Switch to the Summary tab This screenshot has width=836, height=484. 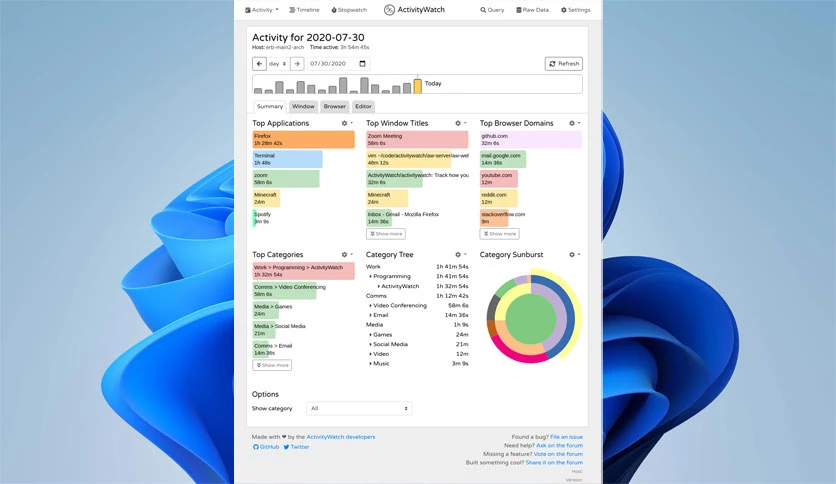[x=270, y=106]
